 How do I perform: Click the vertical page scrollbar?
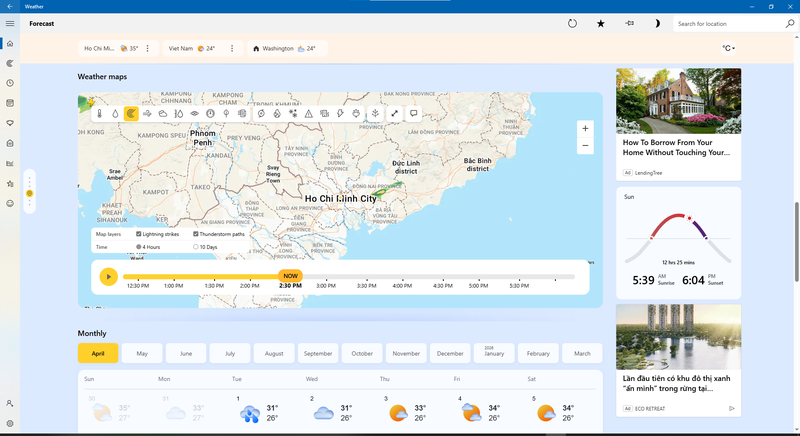point(796,242)
